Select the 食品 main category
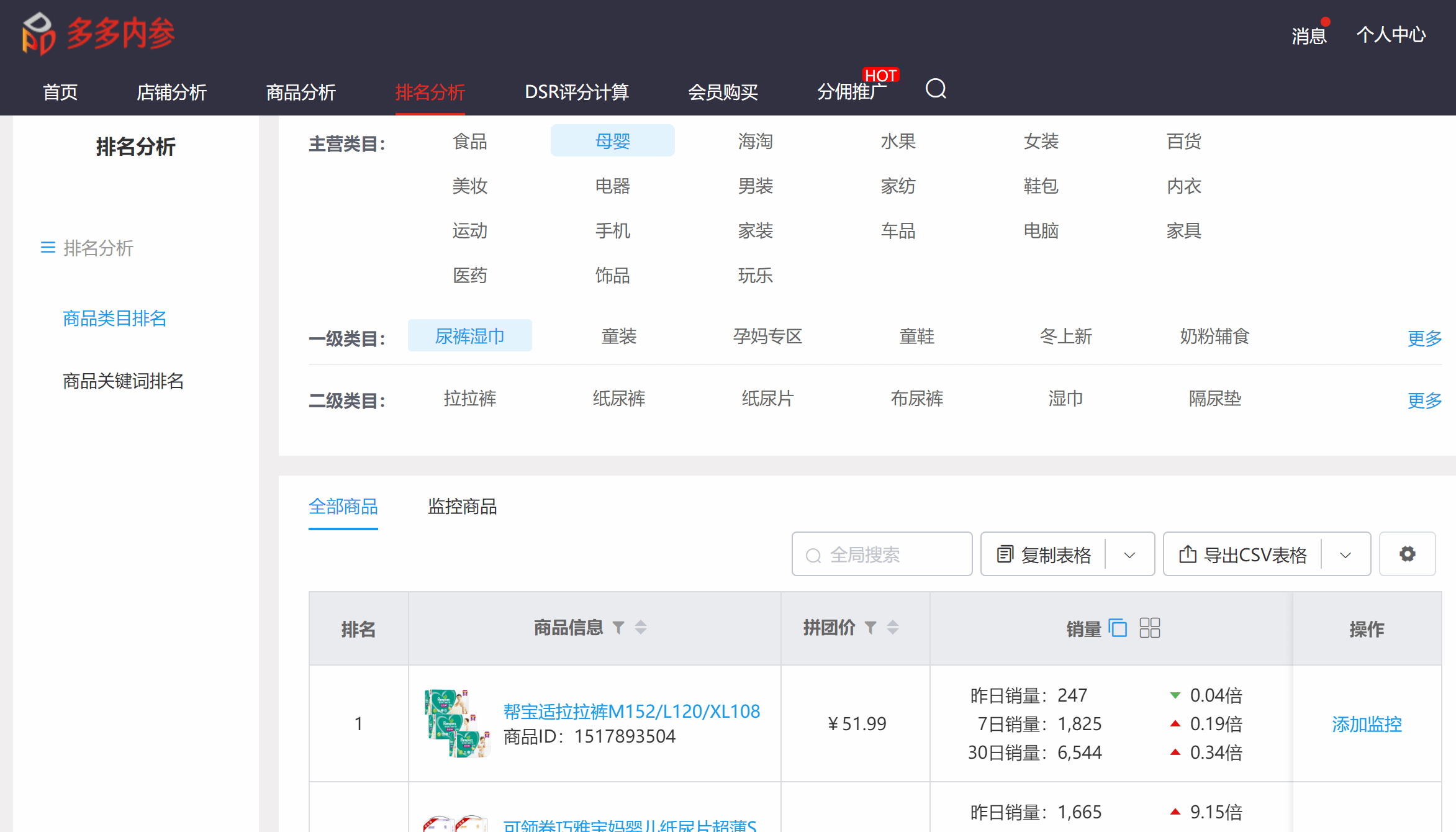 [470, 141]
